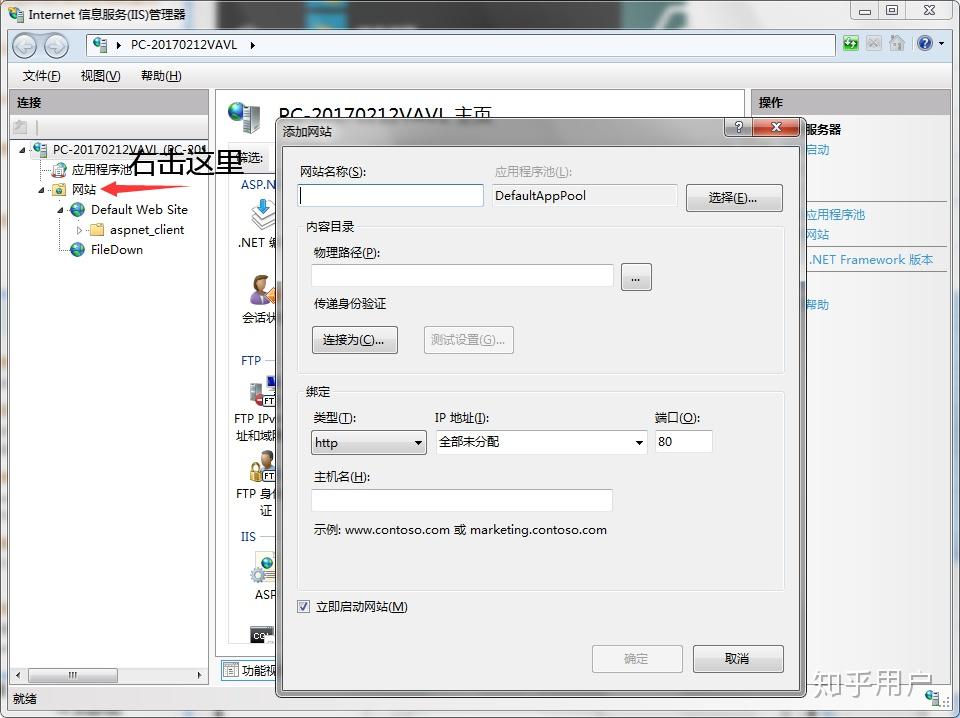Viewport: 960px width, 718px height.
Task: Collapse the Default Web Site node
Action: click(x=61, y=211)
